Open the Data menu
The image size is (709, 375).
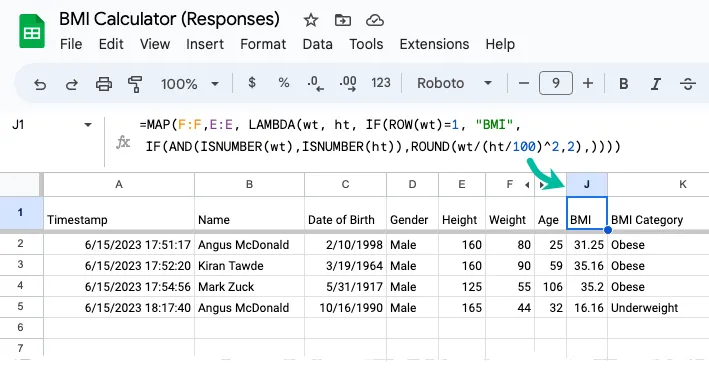pyautogui.click(x=317, y=44)
